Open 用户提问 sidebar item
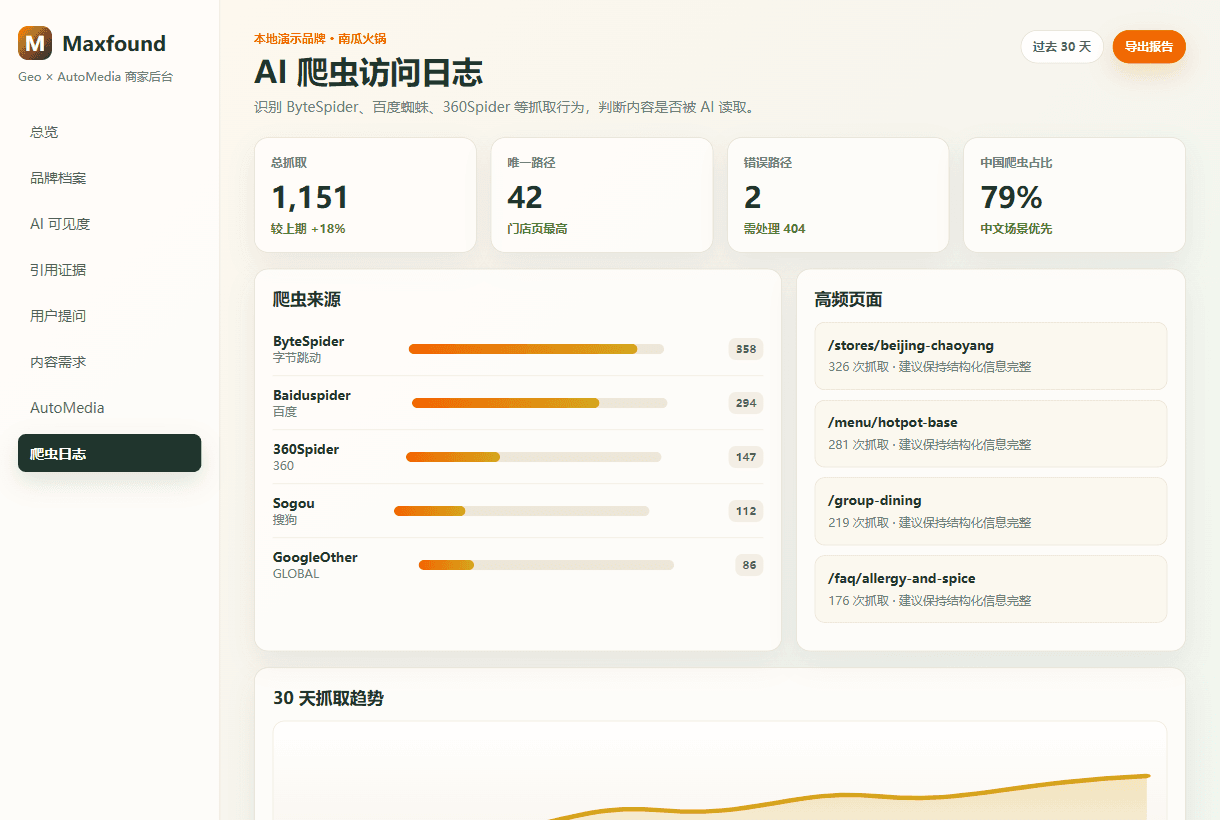The image size is (1220, 820). tap(109, 316)
